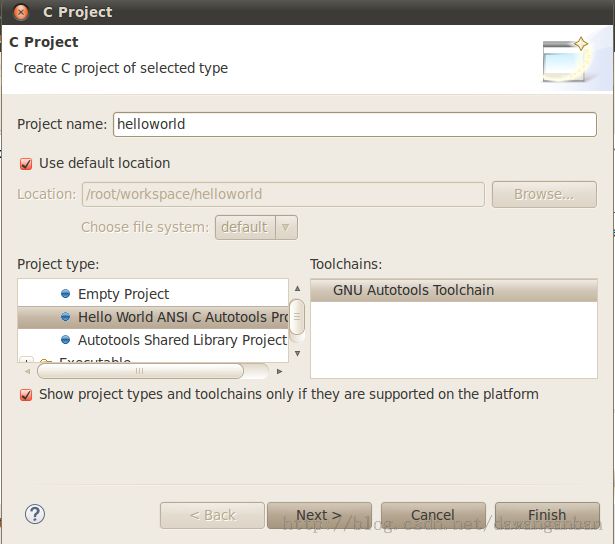Image resolution: width=615 pixels, height=544 pixels.
Task: Toggle Show project types only if supported checkbox
Action: point(26,395)
